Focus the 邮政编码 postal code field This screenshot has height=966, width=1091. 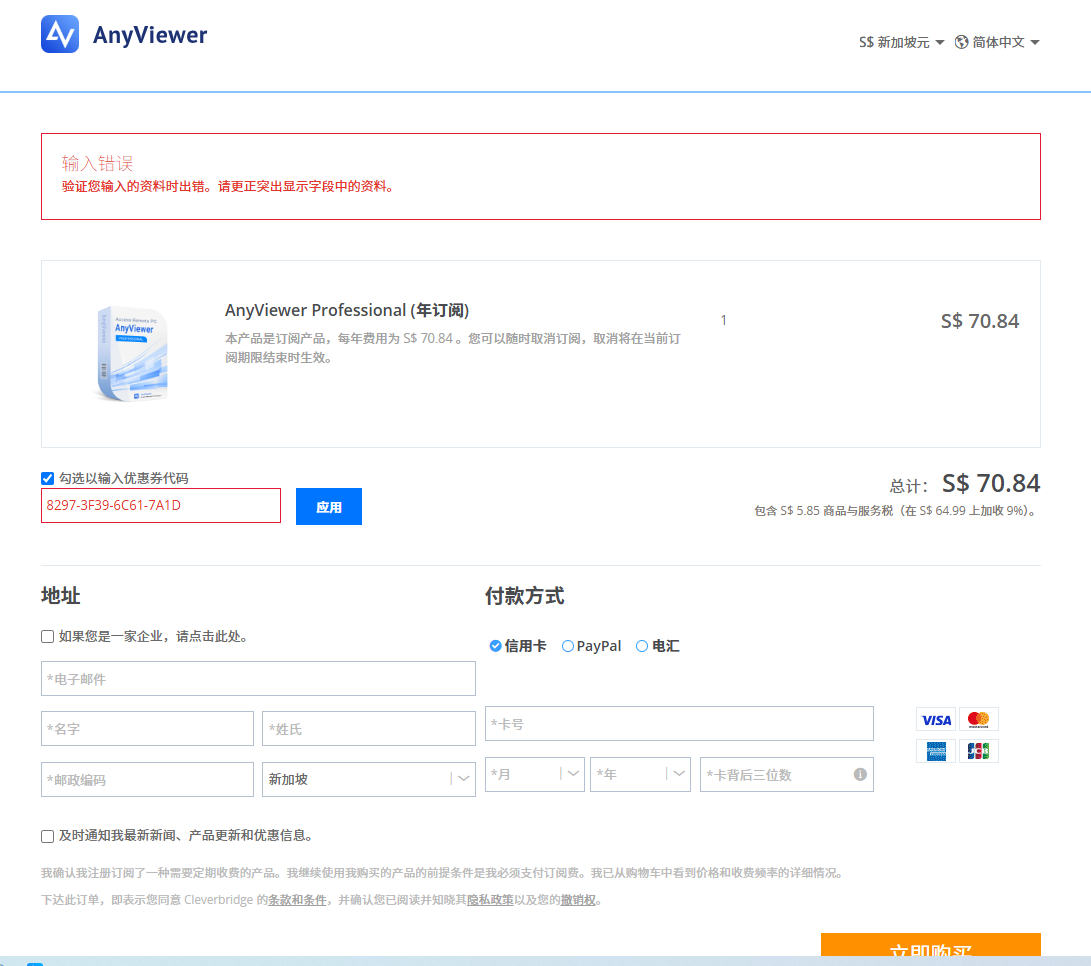coord(147,779)
